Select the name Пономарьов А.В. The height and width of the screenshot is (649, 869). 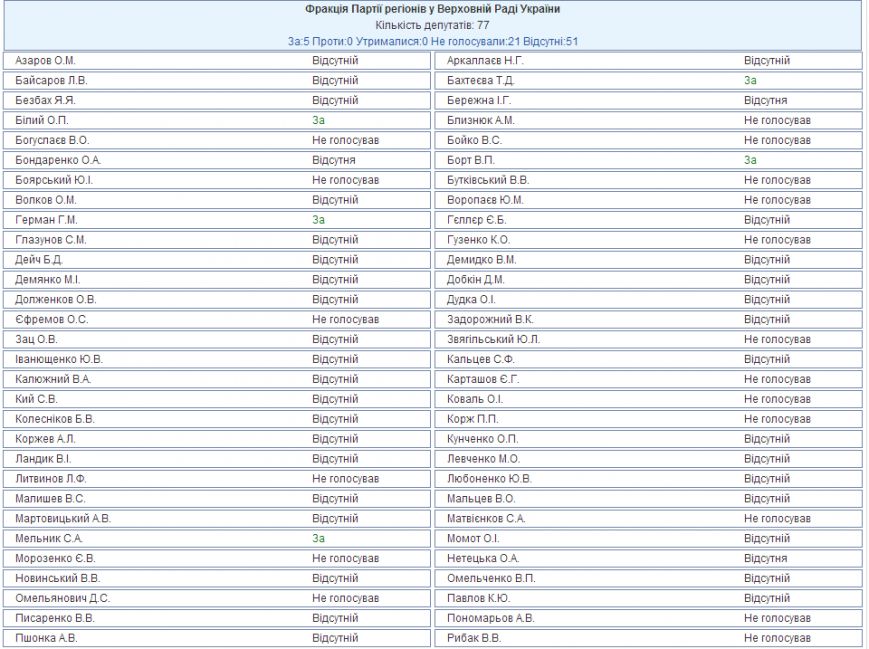[x=490, y=619]
